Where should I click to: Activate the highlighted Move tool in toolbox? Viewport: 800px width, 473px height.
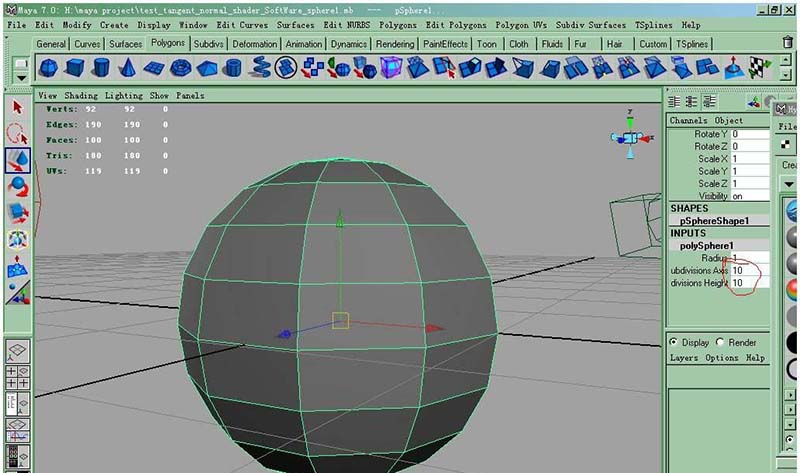pyautogui.click(x=18, y=160)
